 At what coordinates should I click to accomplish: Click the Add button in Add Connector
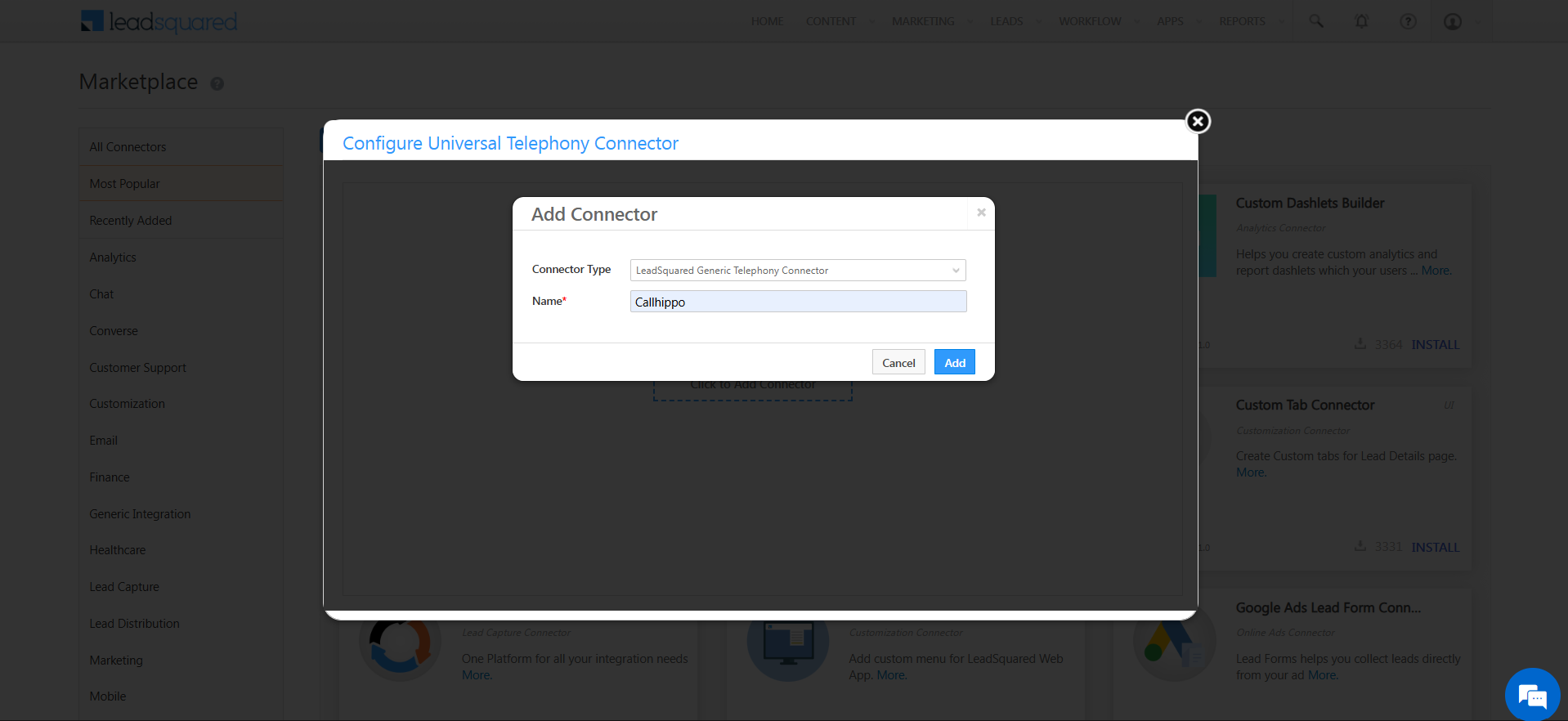coord(955,362)
